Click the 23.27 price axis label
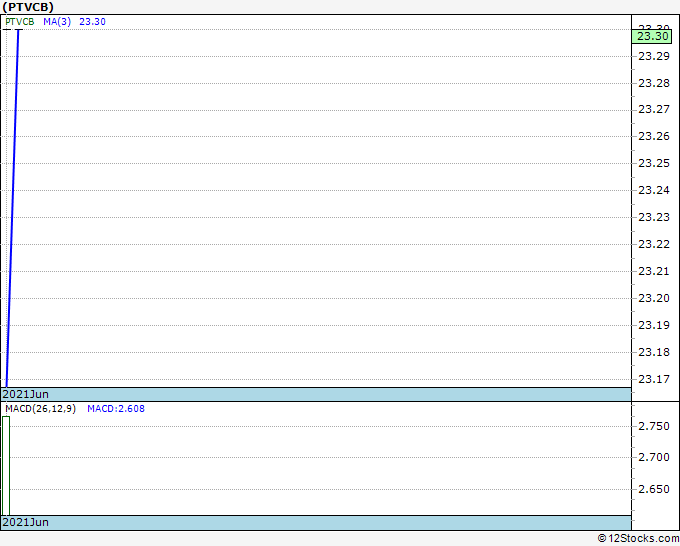 point(654,109)
